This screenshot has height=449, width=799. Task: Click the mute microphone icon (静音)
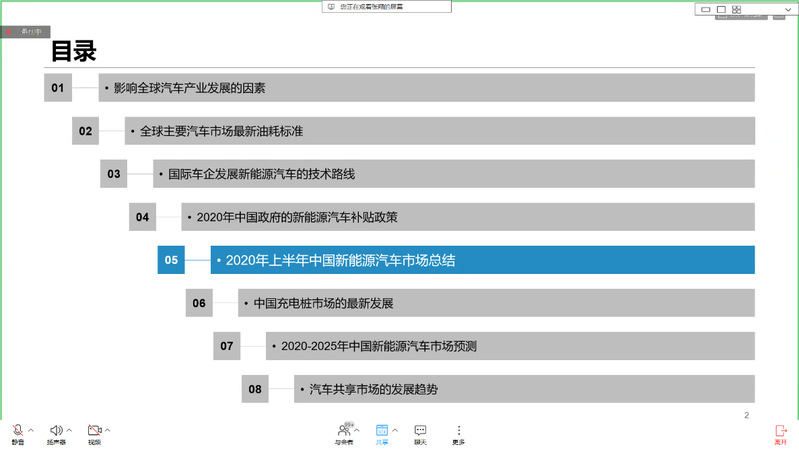pos(18,430)
